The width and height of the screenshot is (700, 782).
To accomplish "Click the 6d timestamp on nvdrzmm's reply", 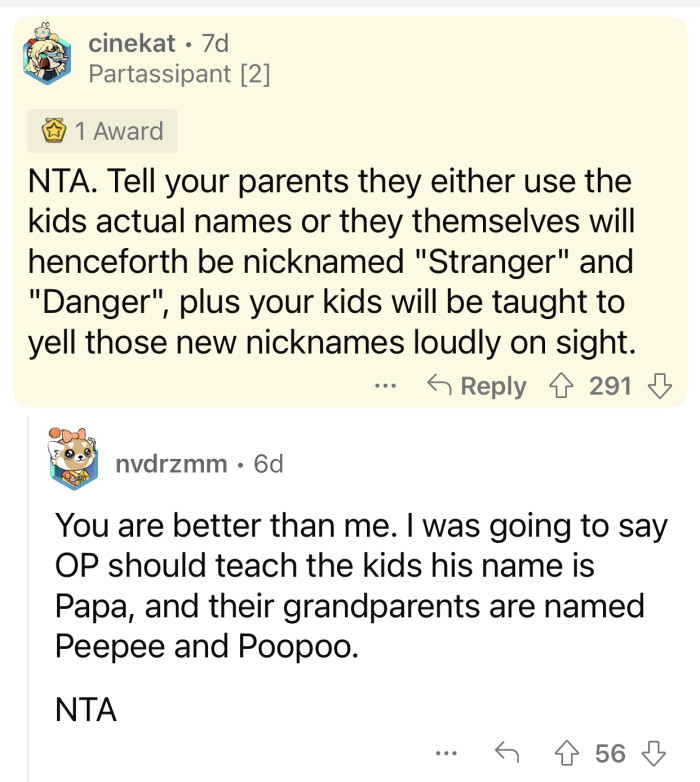I will [269, 464].
